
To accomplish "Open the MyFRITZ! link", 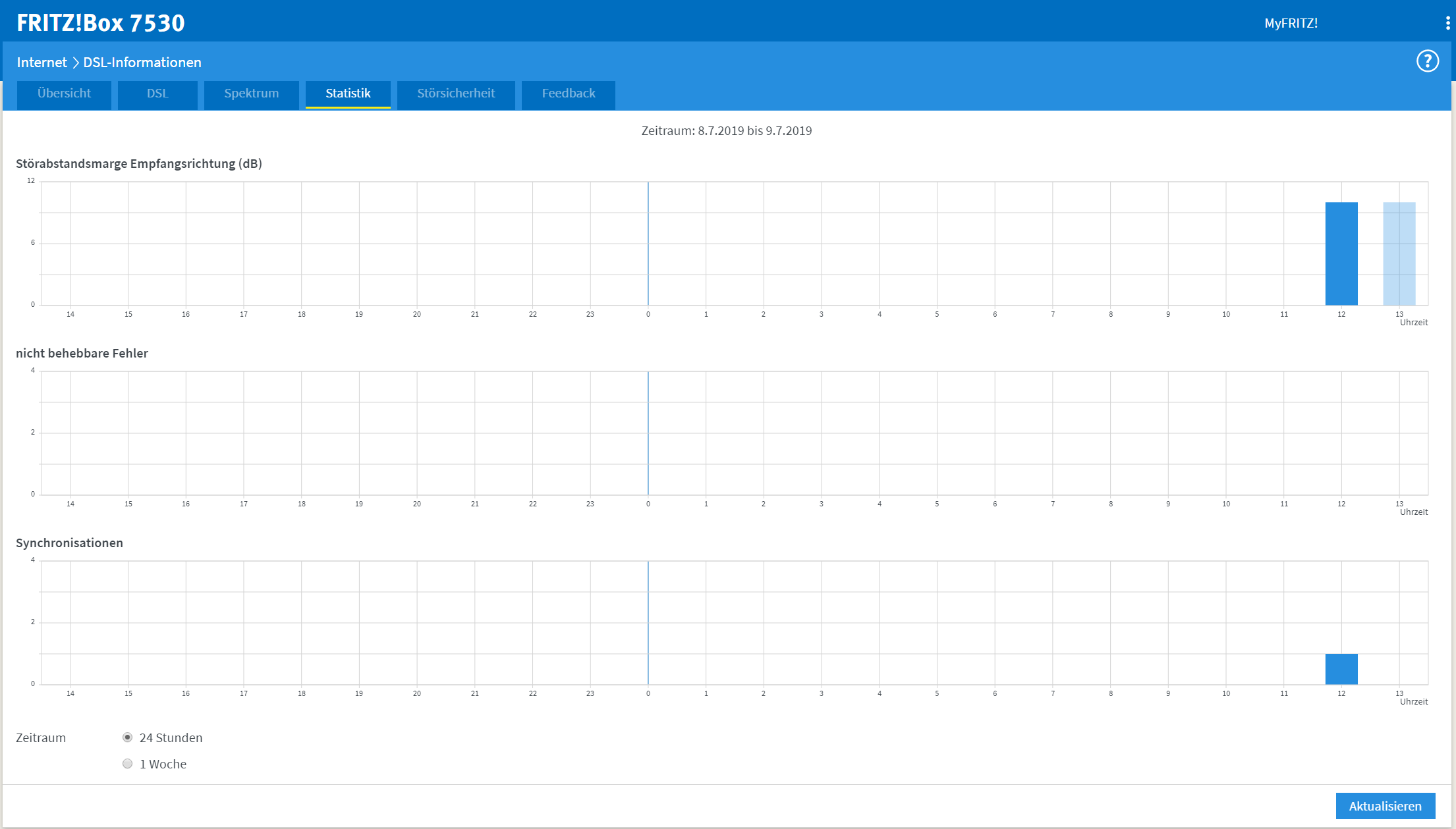I will tap(1291, 23).
